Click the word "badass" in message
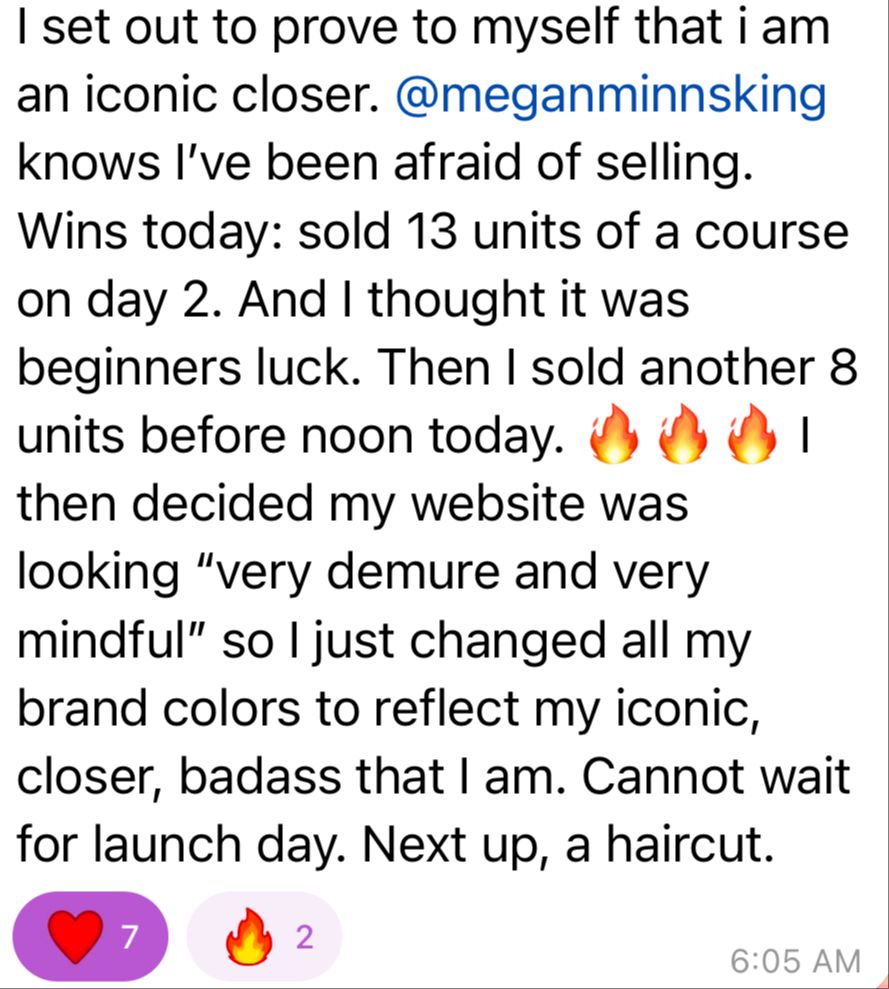 (x=260, y=777)
